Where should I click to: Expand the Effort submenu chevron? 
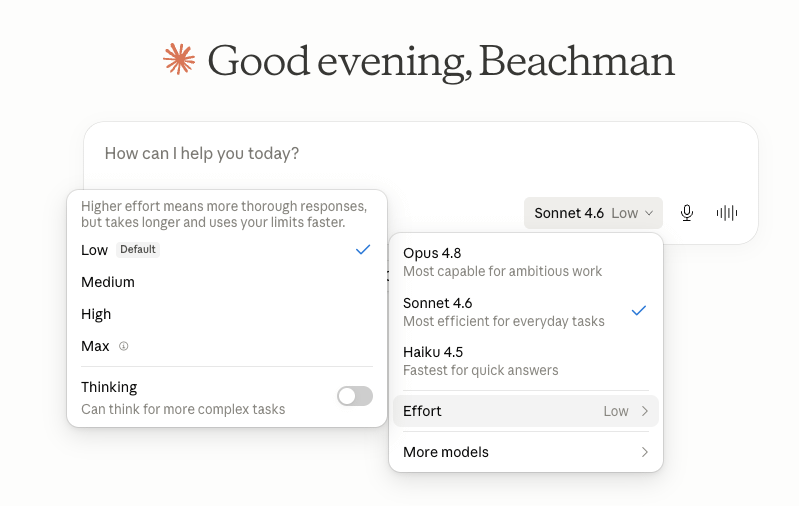[645, 411]
